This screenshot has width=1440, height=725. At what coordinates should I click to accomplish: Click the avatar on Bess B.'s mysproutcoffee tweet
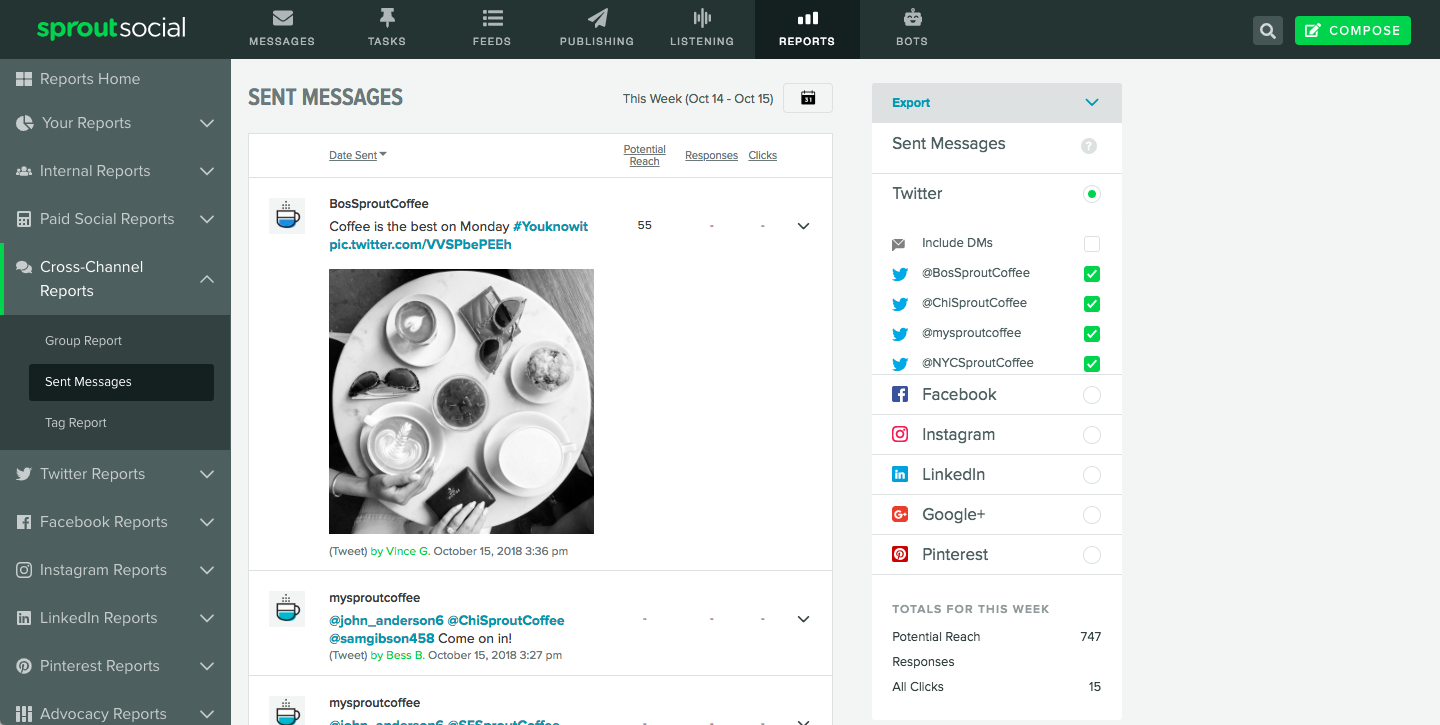click(x=287, y=609)
